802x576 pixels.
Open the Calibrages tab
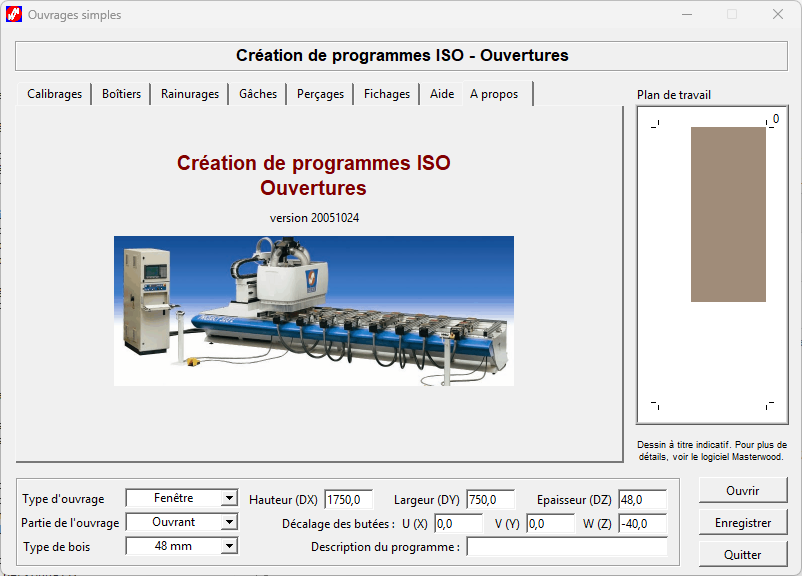[55, 94]
